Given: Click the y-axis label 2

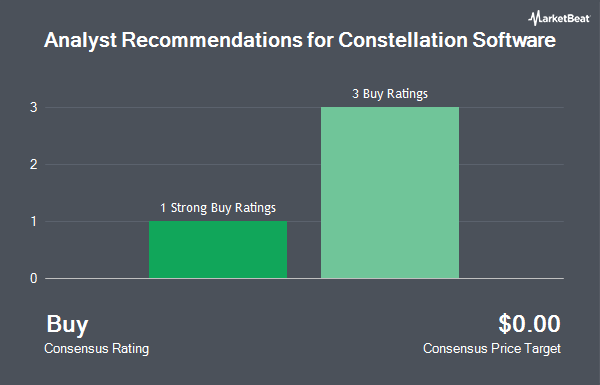Looking at the screenshot, I should pos(34,165).
